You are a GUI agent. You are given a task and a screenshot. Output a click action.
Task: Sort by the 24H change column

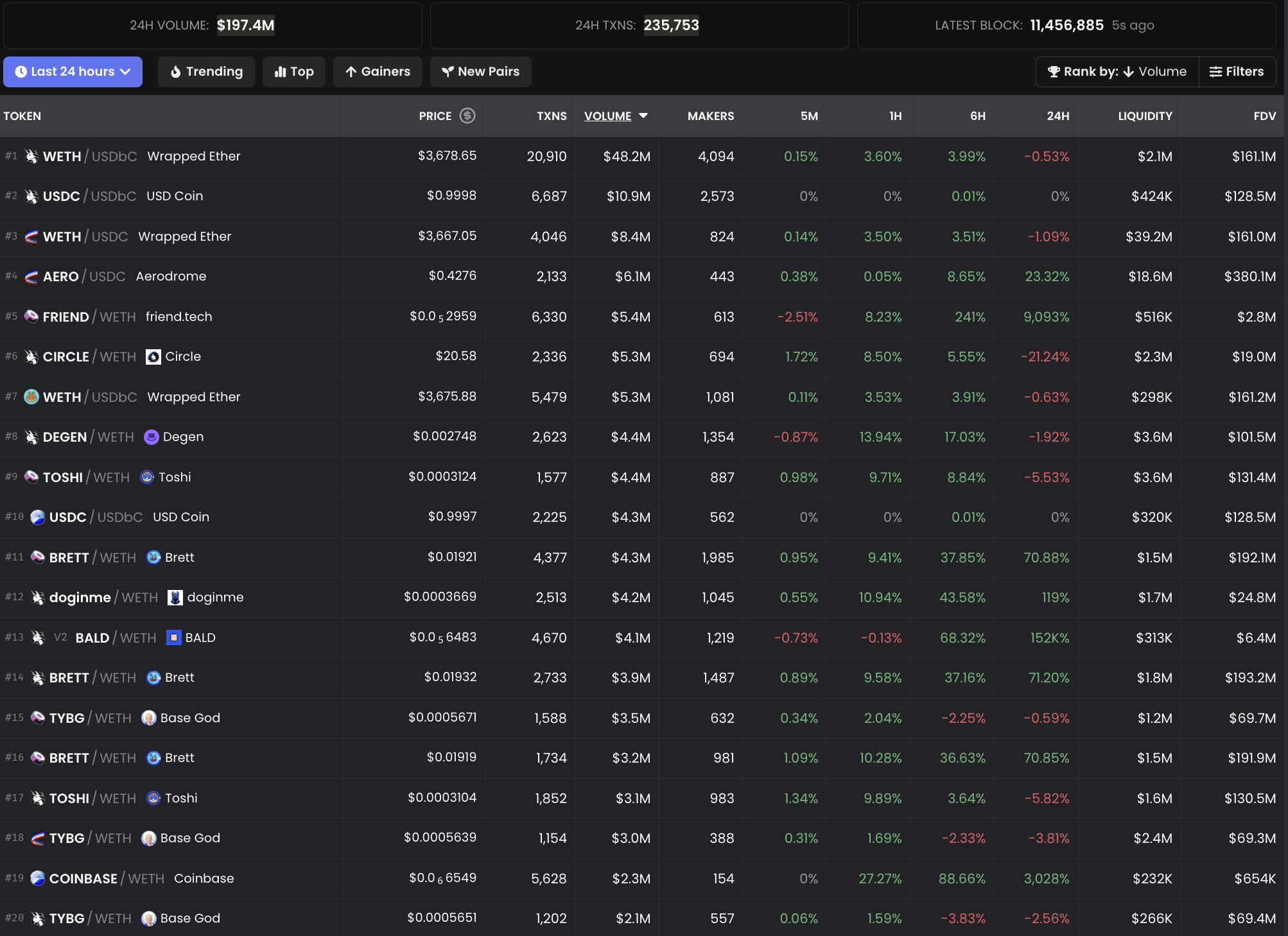1057,116
